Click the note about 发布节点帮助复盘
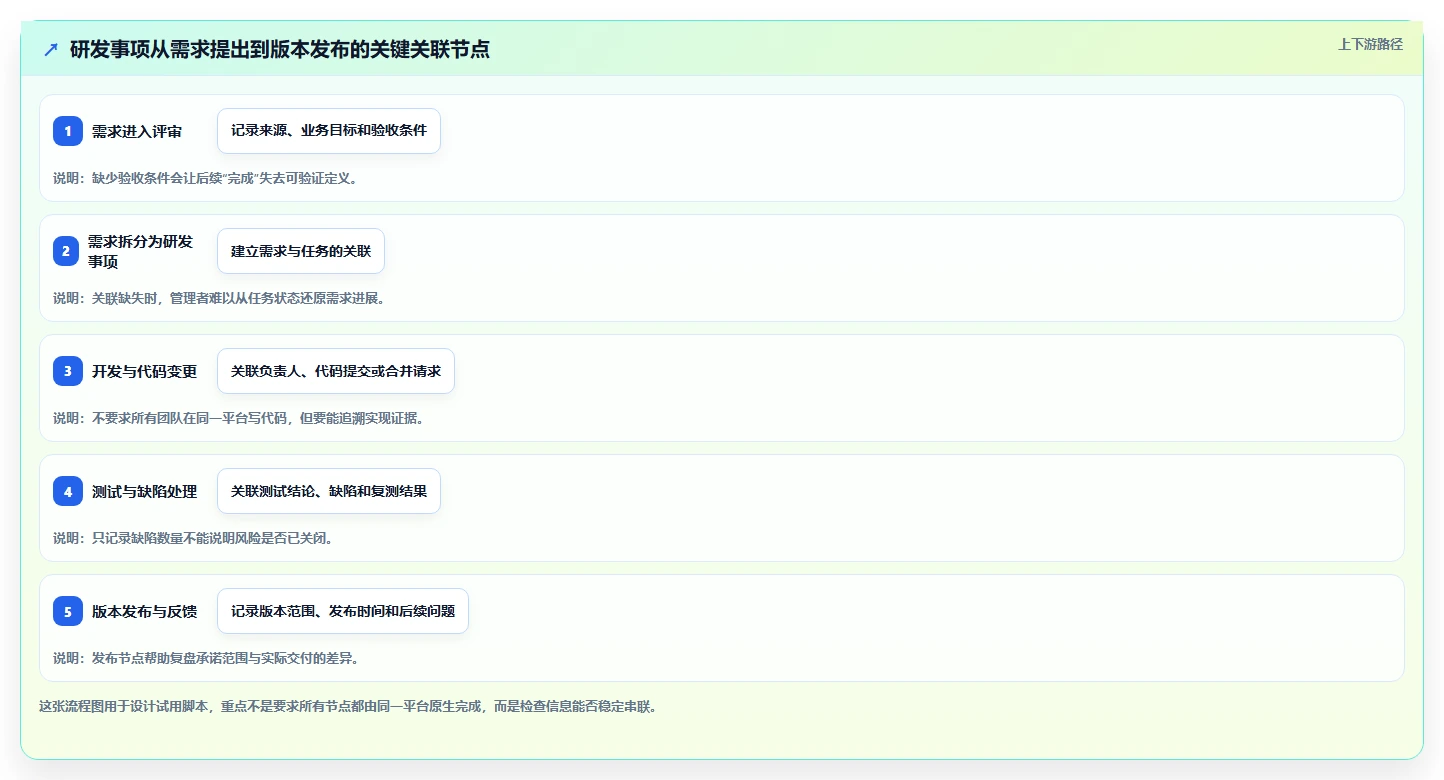The height and width of the screenshot is (780, 1444). (206, 658)
